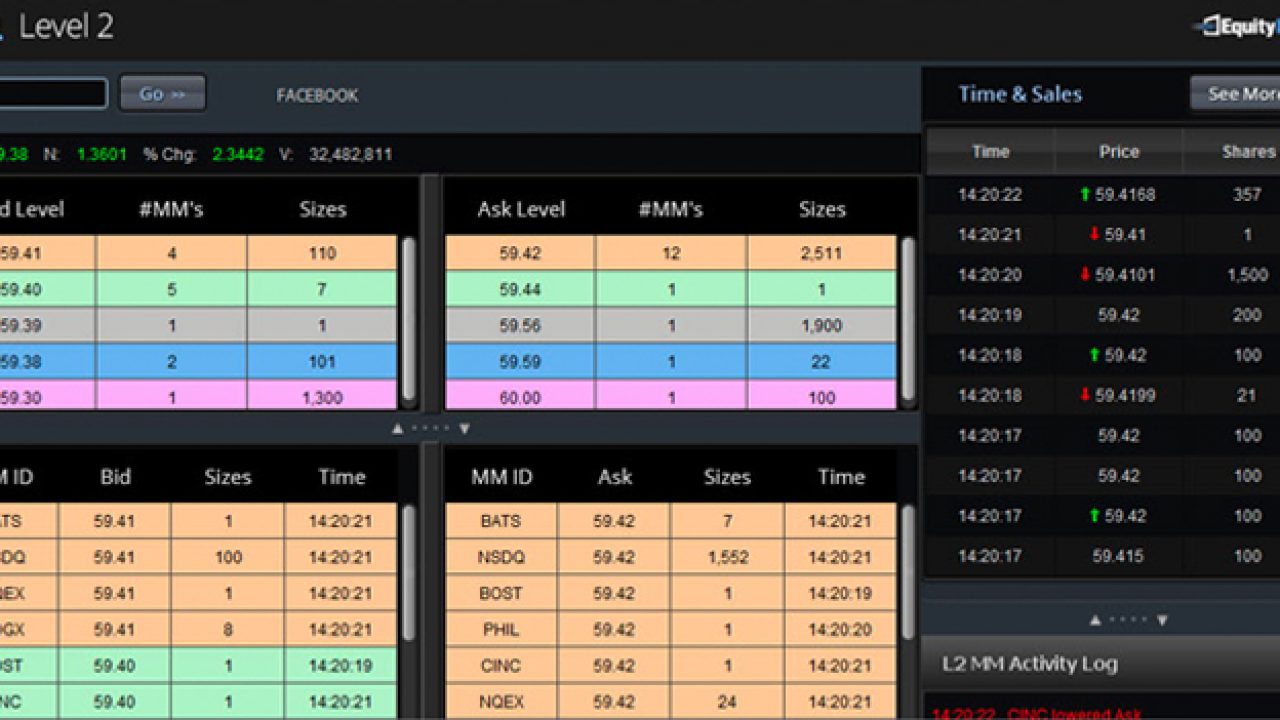The width and height of the screenshot is (1280, 720).
Task: Click the size 110 cell in the Bid Level table
Action: click(322, 253)
